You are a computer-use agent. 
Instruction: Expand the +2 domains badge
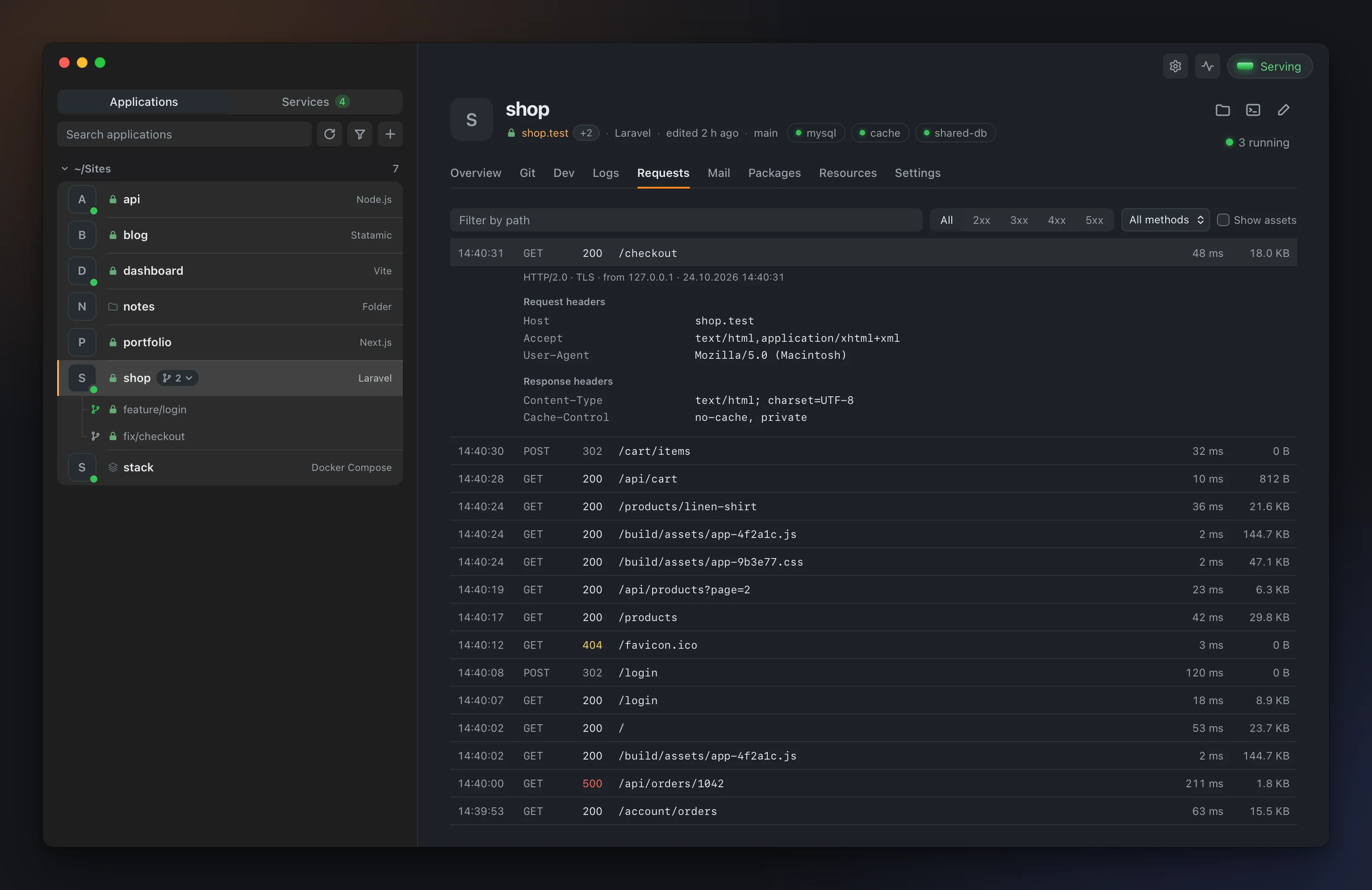586,133
